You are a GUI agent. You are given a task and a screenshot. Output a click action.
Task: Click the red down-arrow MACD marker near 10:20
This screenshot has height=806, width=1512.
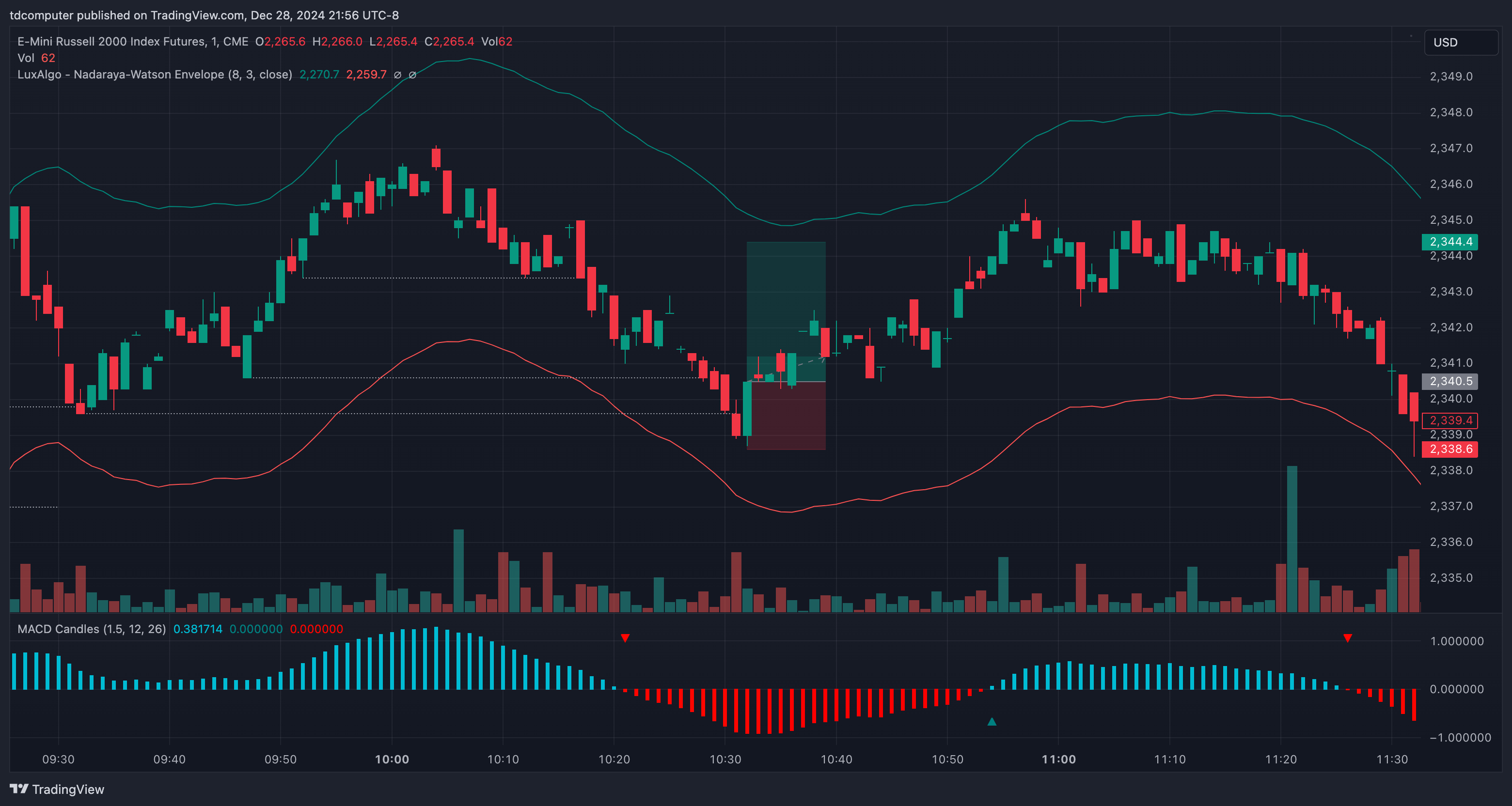(x=625, y=637)
